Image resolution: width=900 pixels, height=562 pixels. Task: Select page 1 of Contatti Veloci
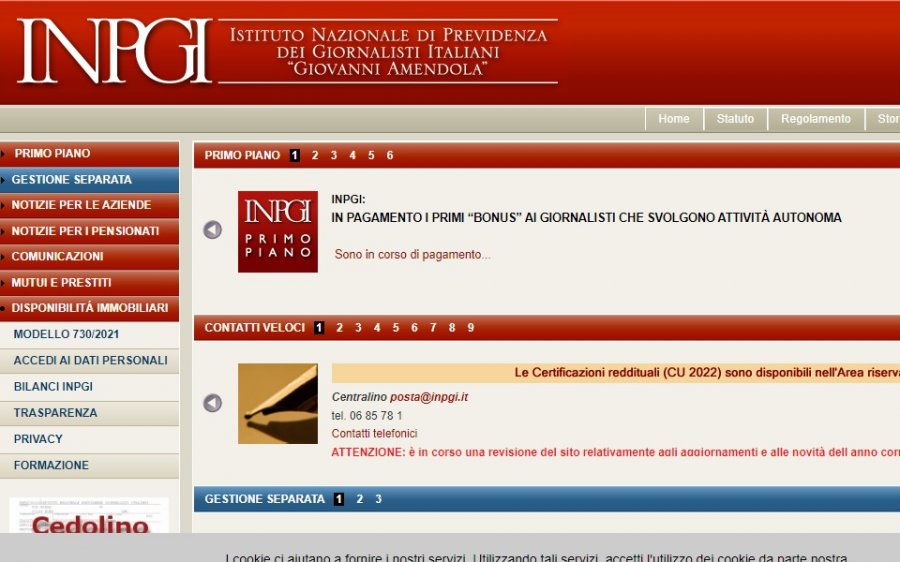pos(319,328)
